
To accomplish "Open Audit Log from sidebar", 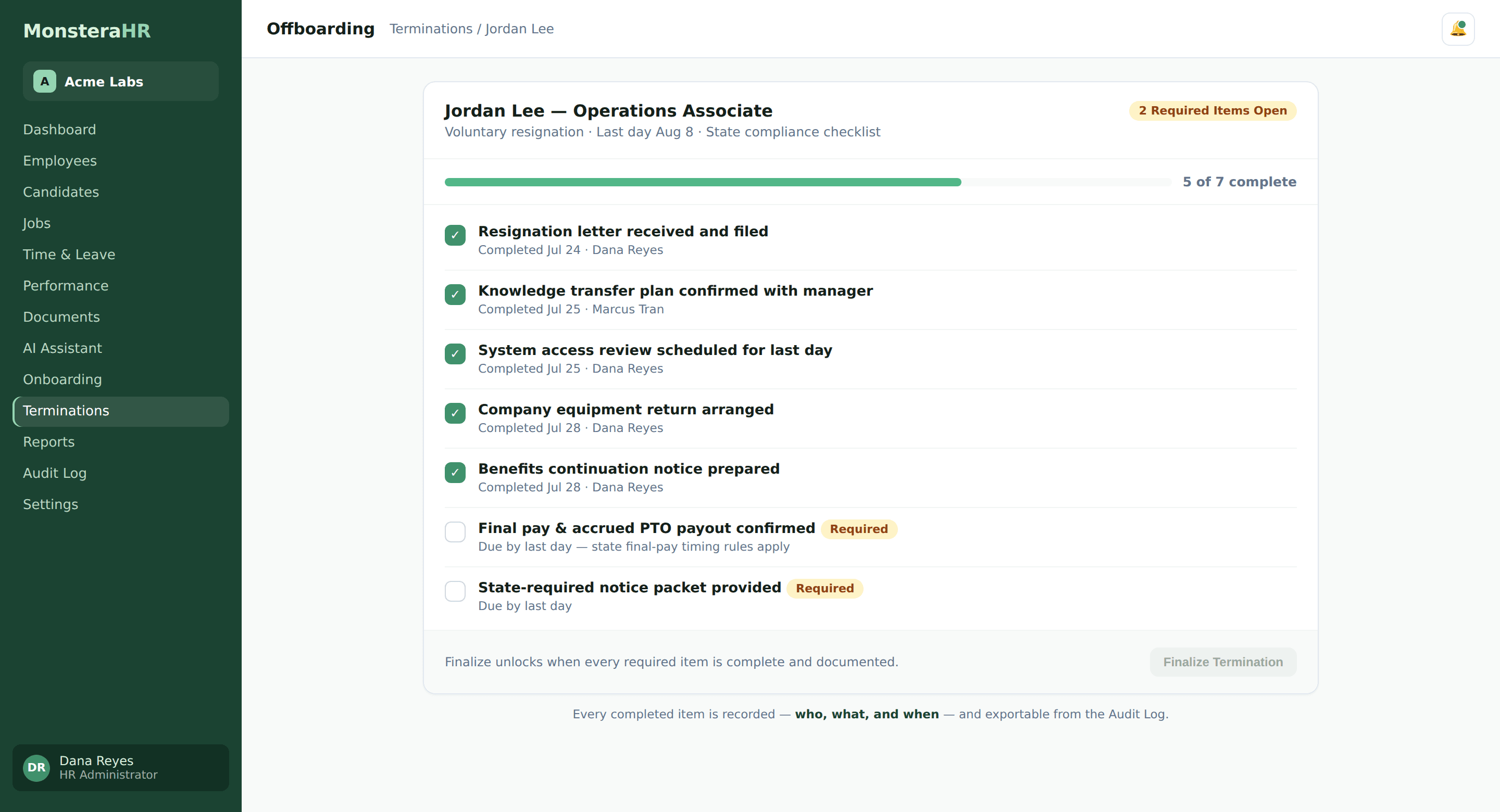I will tap(120, 473).
